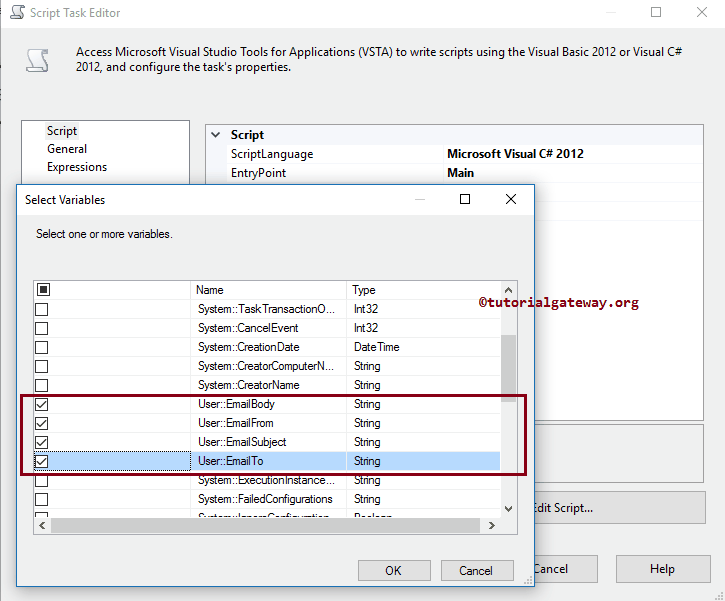725x601 pixels.
Task: Select the System::CreationDate row name
Action: (x=249, y=347)
